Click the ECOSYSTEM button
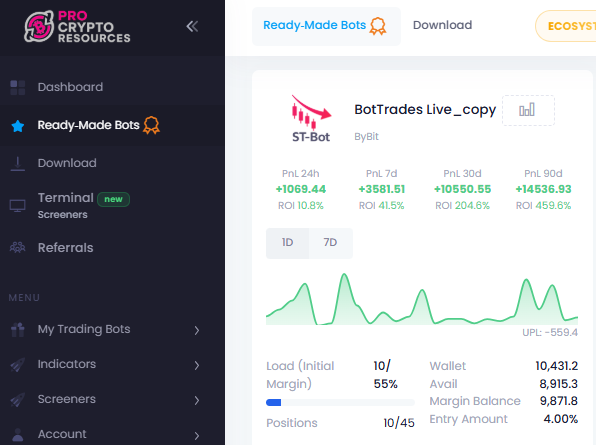596x445 pixels. coord(566,26)
